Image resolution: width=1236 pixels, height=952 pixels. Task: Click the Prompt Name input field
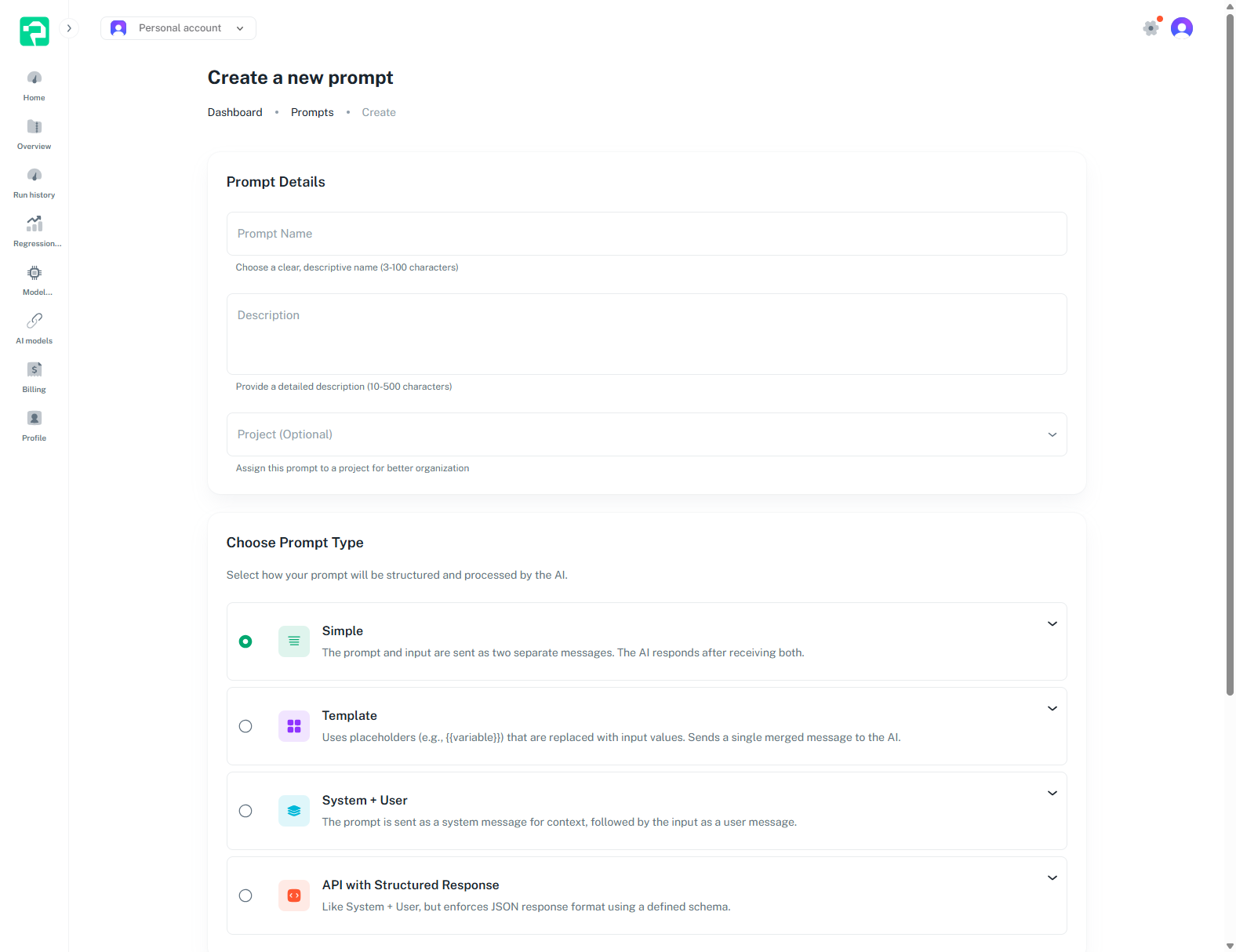coord(646,234)
